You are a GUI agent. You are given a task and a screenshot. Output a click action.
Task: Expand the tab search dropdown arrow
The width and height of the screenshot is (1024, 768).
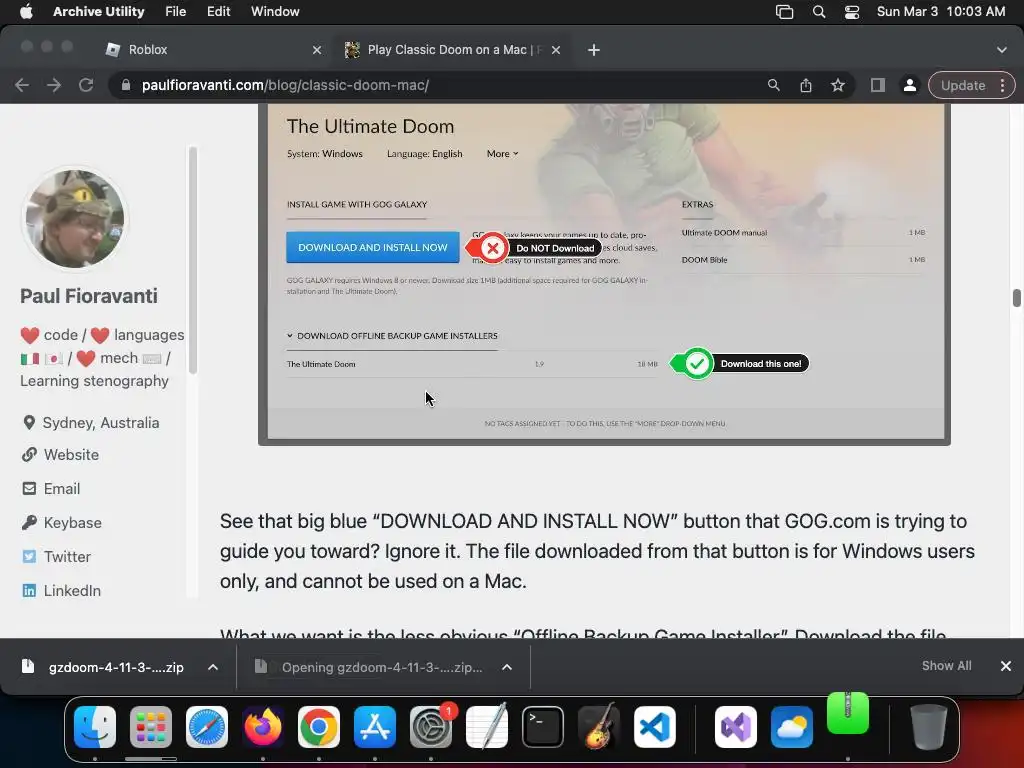(1001, 50)
